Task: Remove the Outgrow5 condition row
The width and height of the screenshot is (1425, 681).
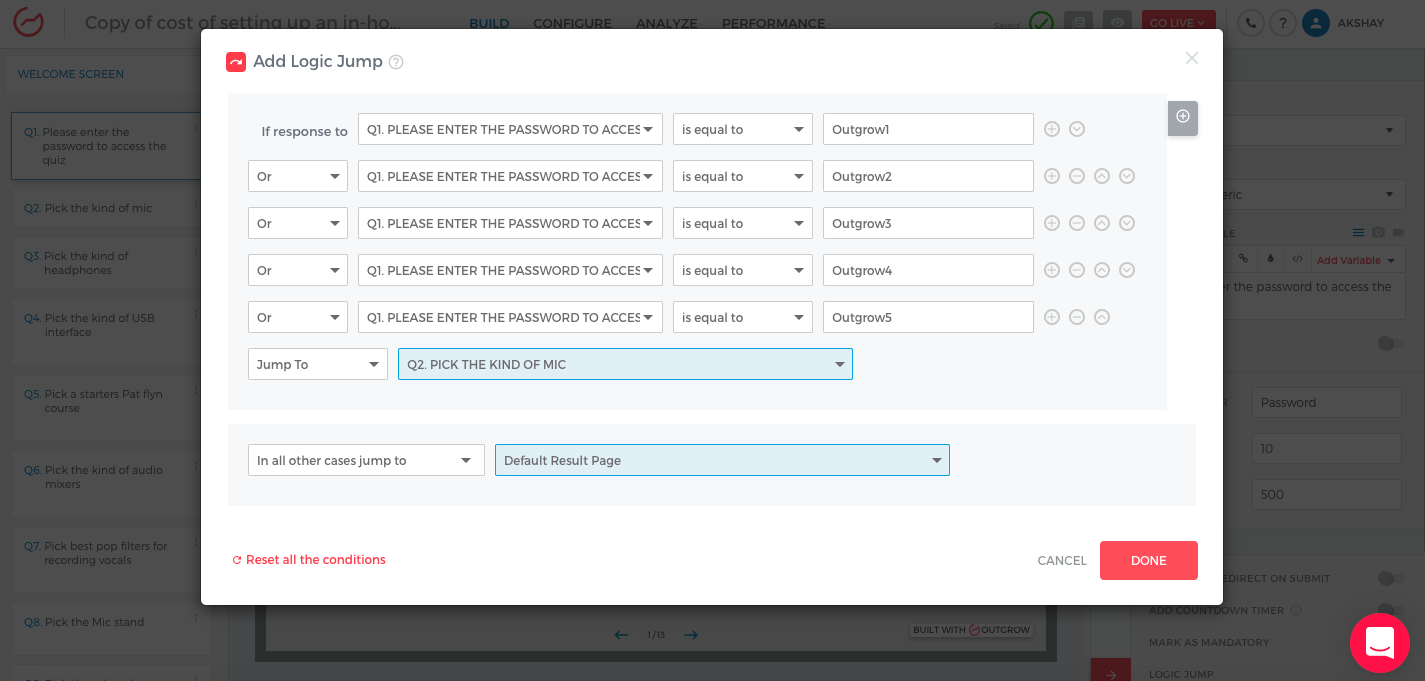Action: click(1077, 317)
